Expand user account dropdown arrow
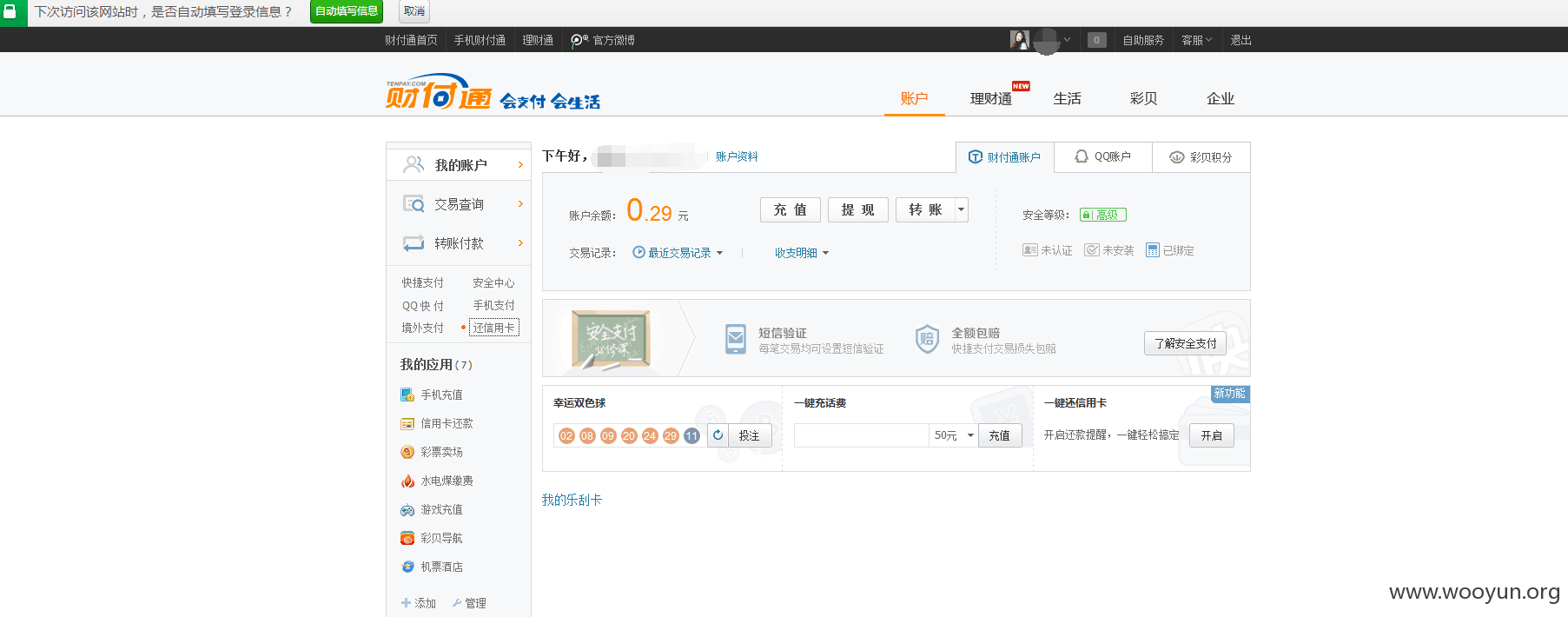This screenshot has width=1568, height=617. point(1067,40)
